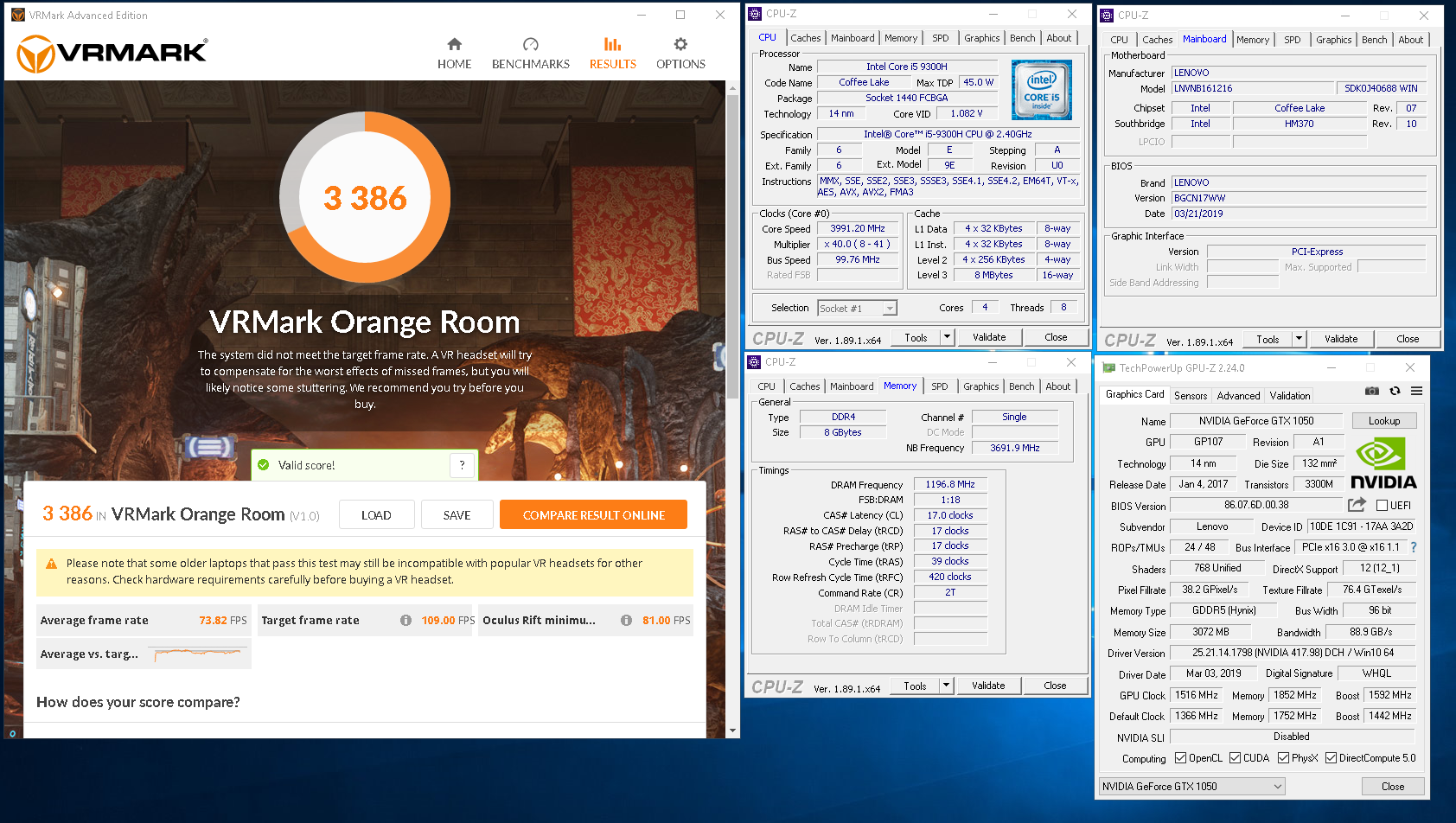Click the Lookup button in GPU-Z

[x=1383, y=421]
